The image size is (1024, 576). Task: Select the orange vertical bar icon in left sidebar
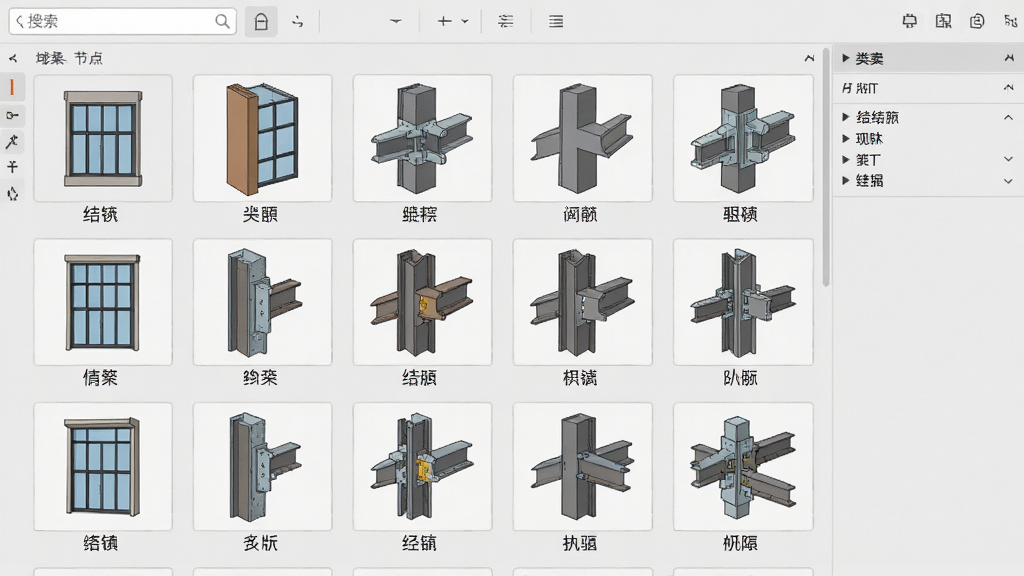(12, 88)
